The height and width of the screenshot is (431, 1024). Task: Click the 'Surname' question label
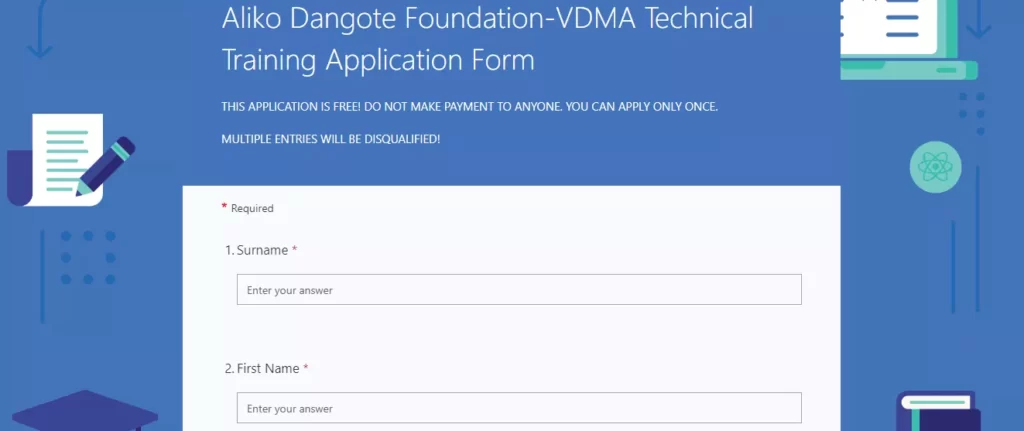[x=262, y=250]
